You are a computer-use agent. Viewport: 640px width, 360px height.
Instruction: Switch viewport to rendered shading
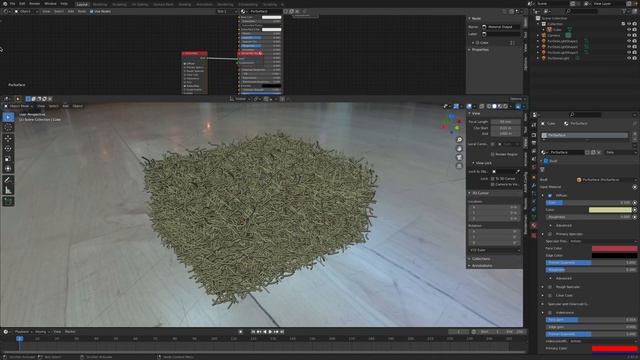point(506,107)
